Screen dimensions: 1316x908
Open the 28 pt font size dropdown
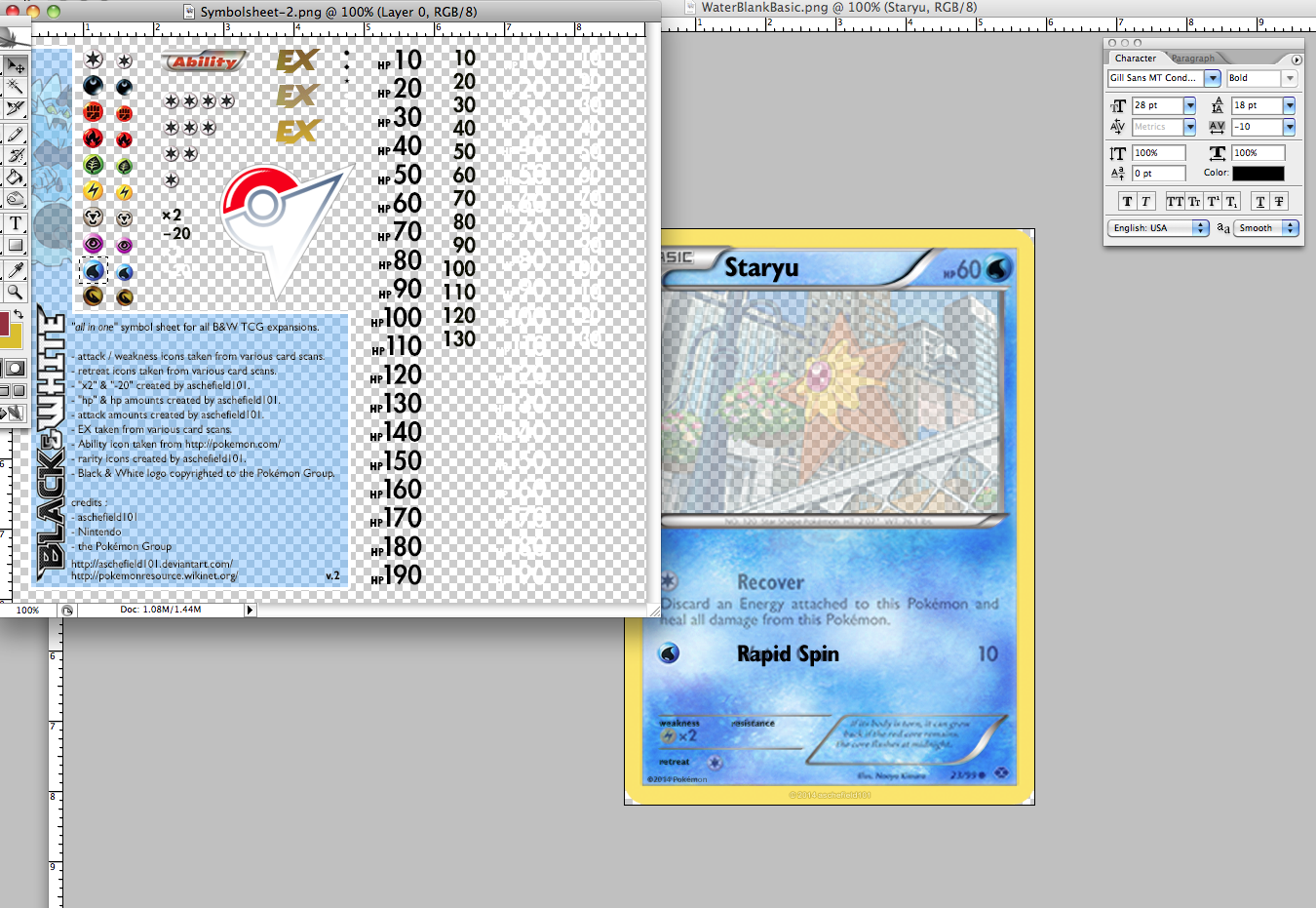1189,105
